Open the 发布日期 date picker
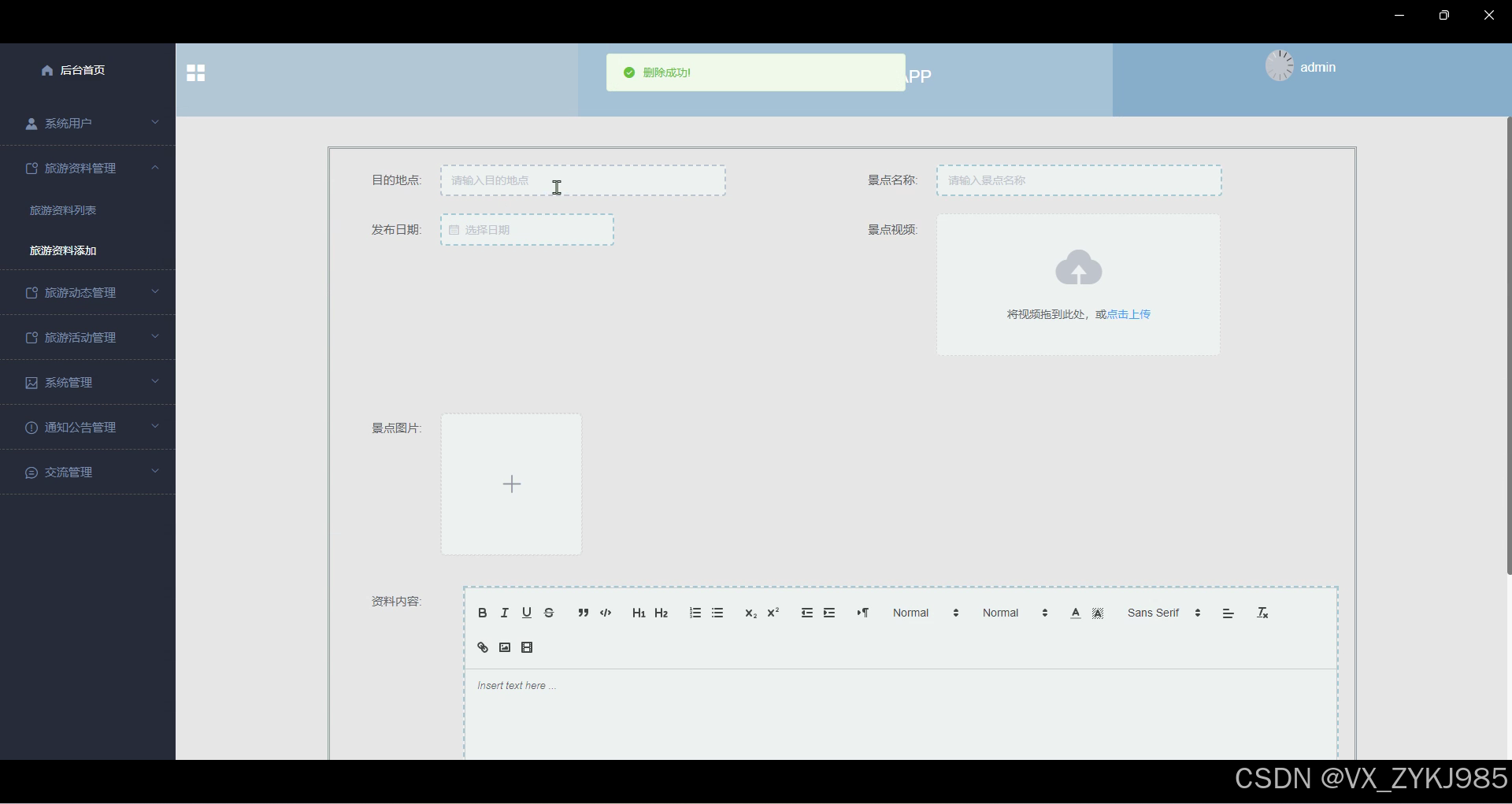This screenshot has height=804, width=1512. click(x=527, y=230)
